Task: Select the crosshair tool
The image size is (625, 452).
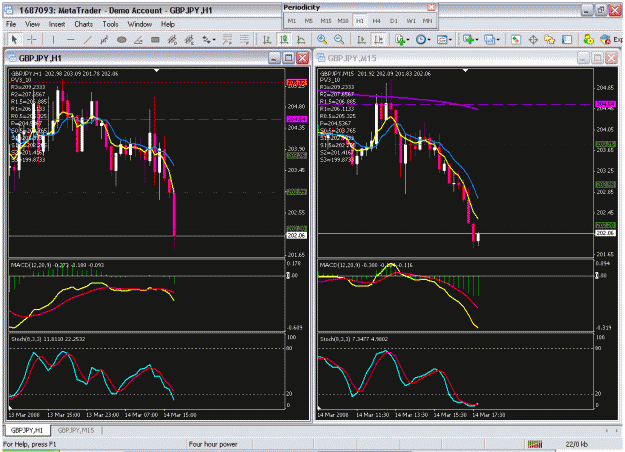Action: pyautogui.click(x=31, y=39)
